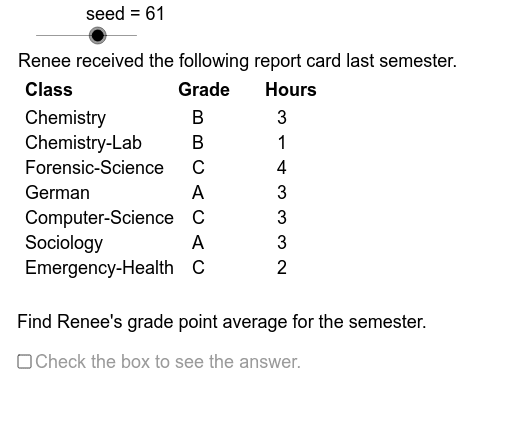
Task: Check the box to see the answer
Action: coord(24,362)
